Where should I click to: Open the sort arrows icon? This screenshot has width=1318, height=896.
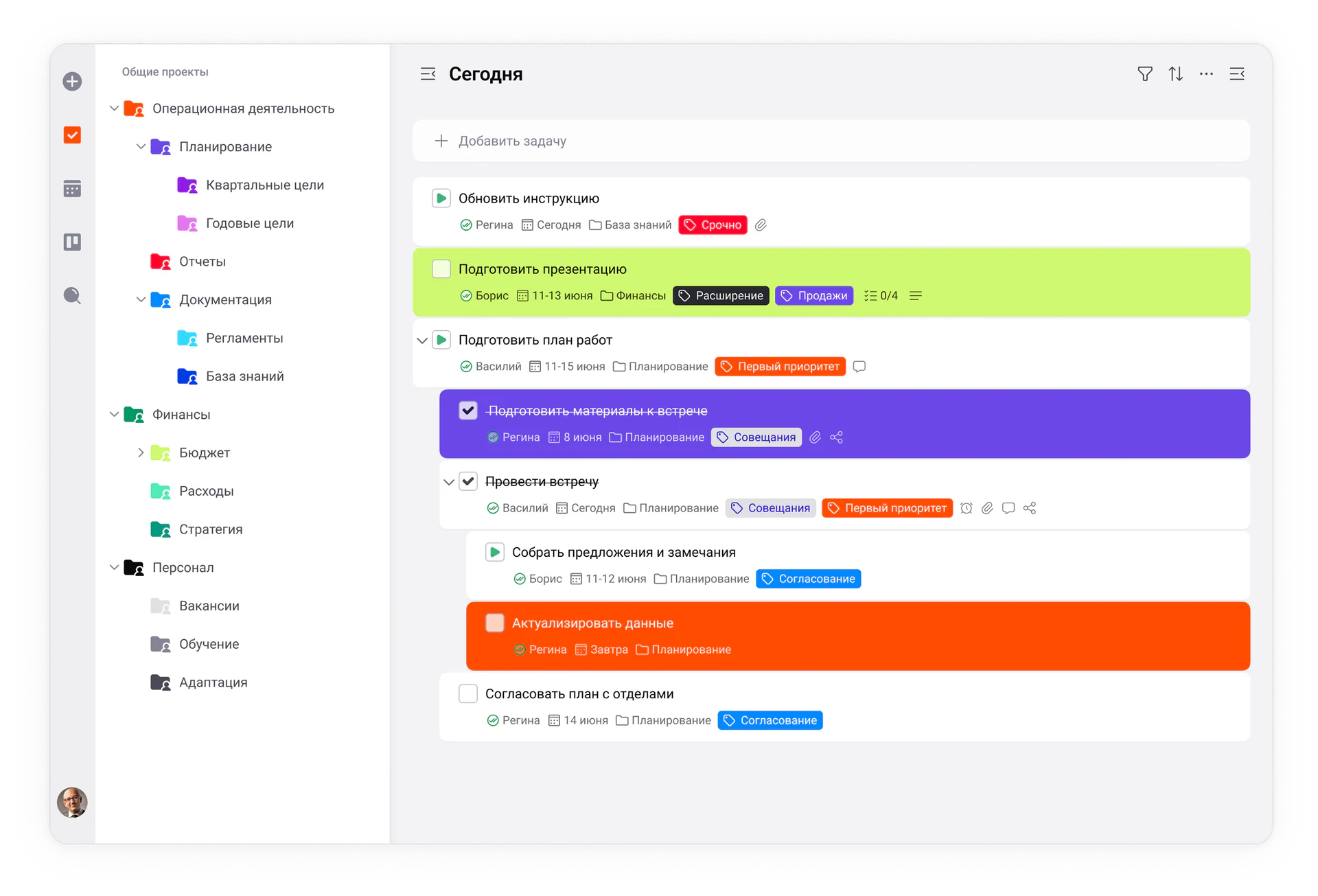[1175, 74]
